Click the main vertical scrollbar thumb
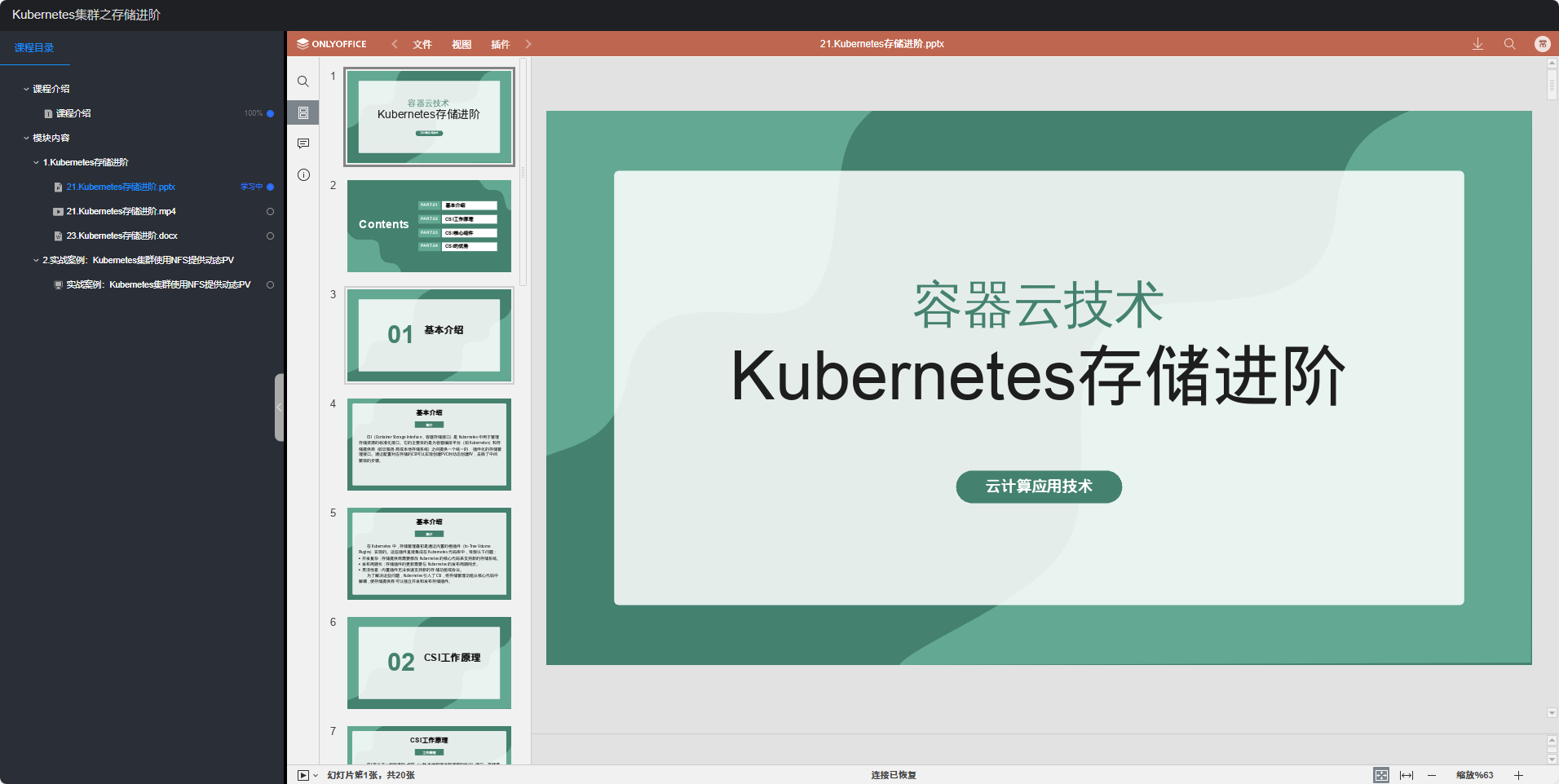The image size is (1559, 784). point(1551,83)
